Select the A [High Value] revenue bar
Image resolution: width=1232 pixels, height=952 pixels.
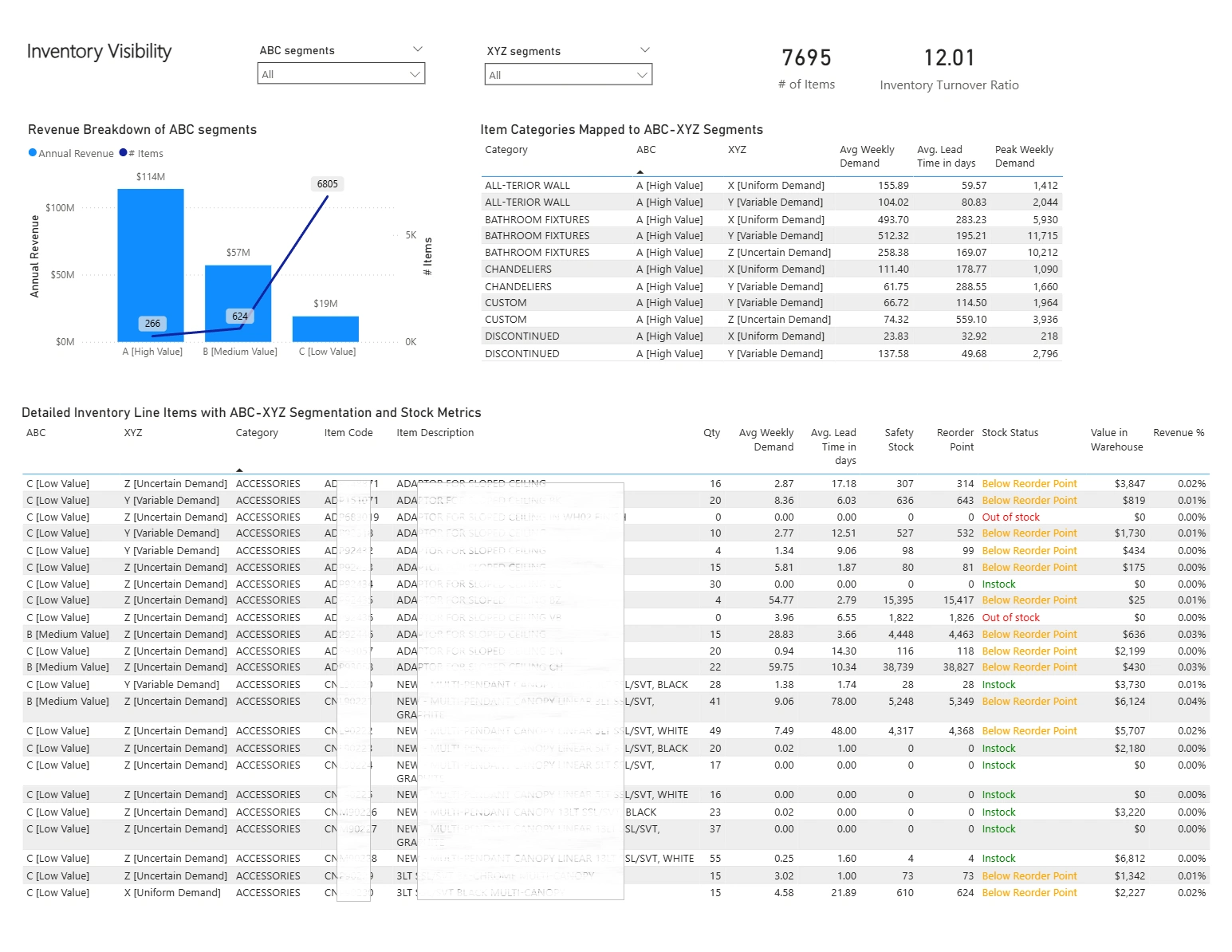151,263
